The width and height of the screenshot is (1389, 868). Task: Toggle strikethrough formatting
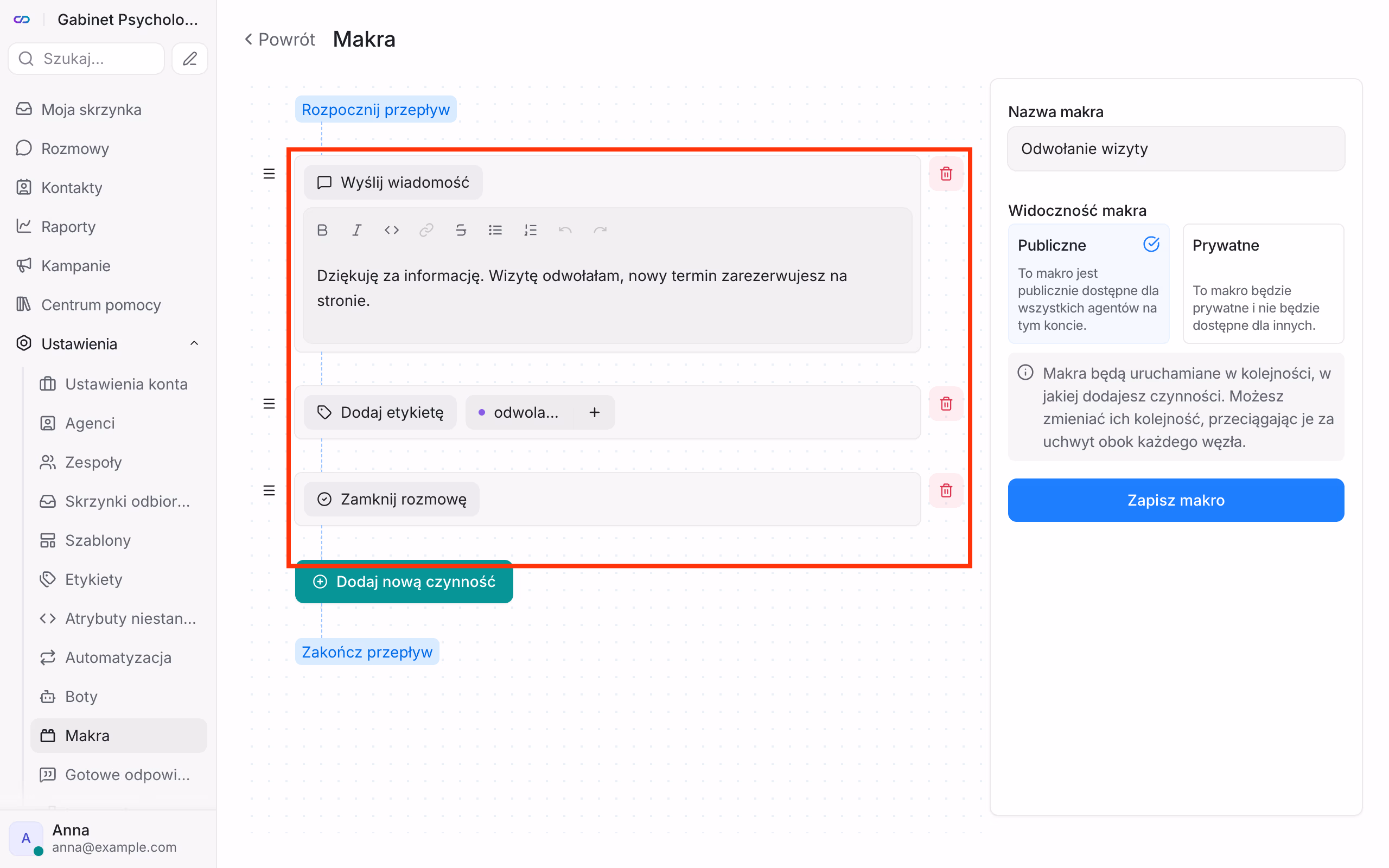[461, 230]
